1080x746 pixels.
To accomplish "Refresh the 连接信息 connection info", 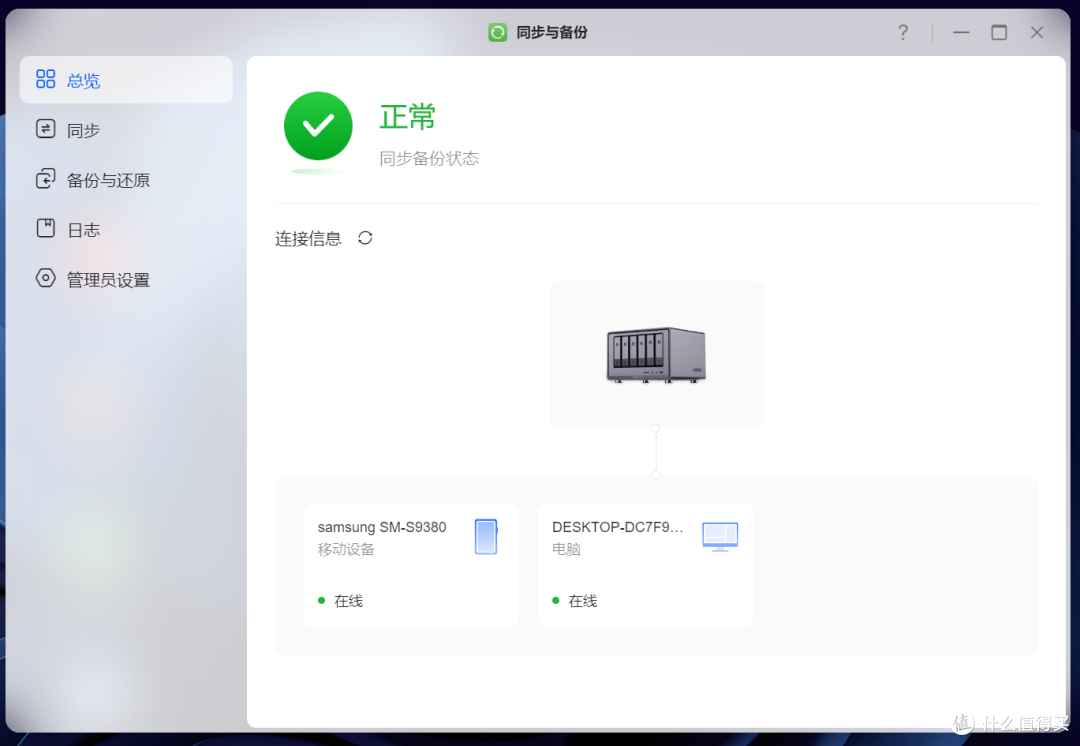I will point(365,238).
